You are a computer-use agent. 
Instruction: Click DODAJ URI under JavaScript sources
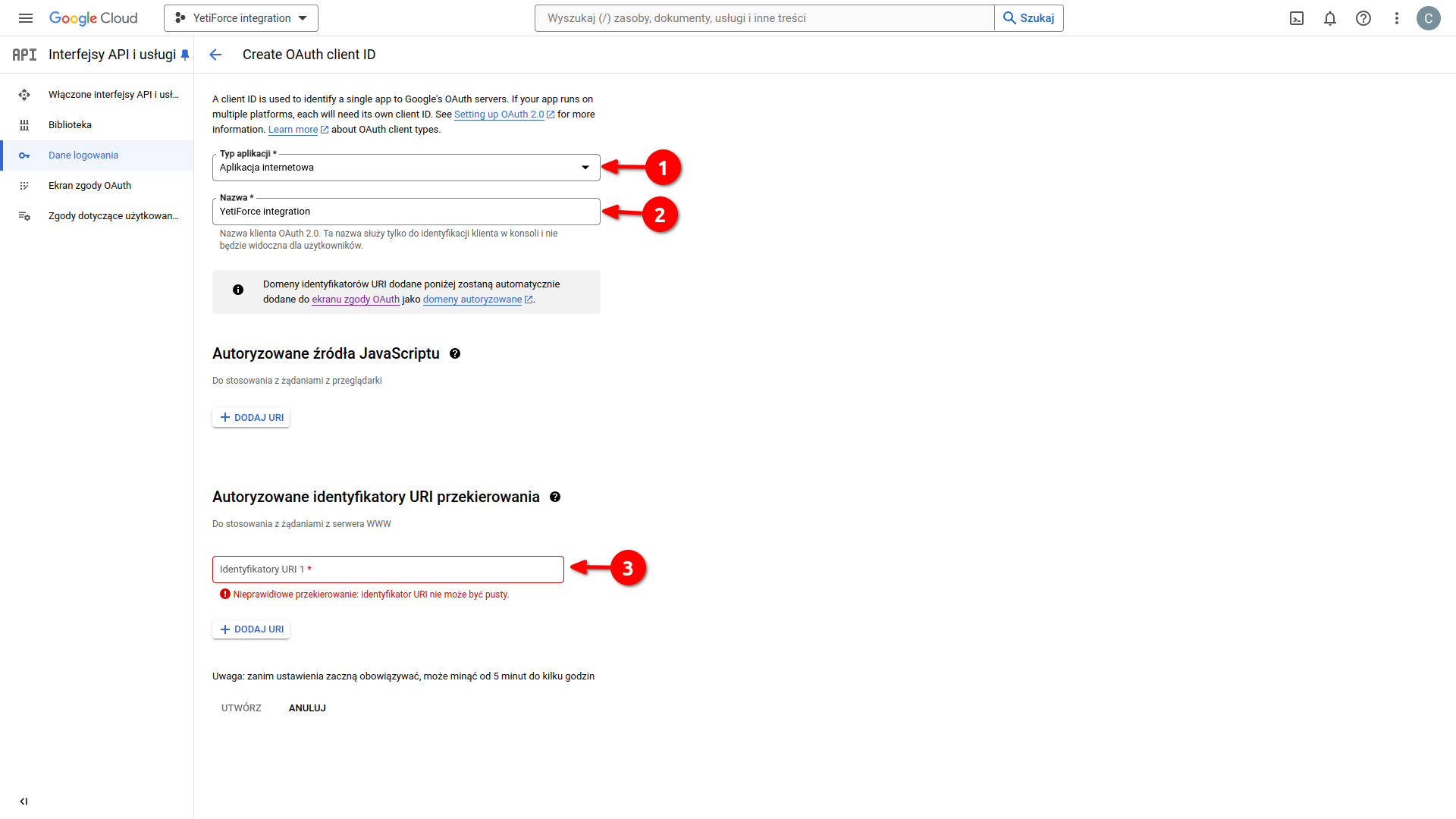click(x=251, y=418)
